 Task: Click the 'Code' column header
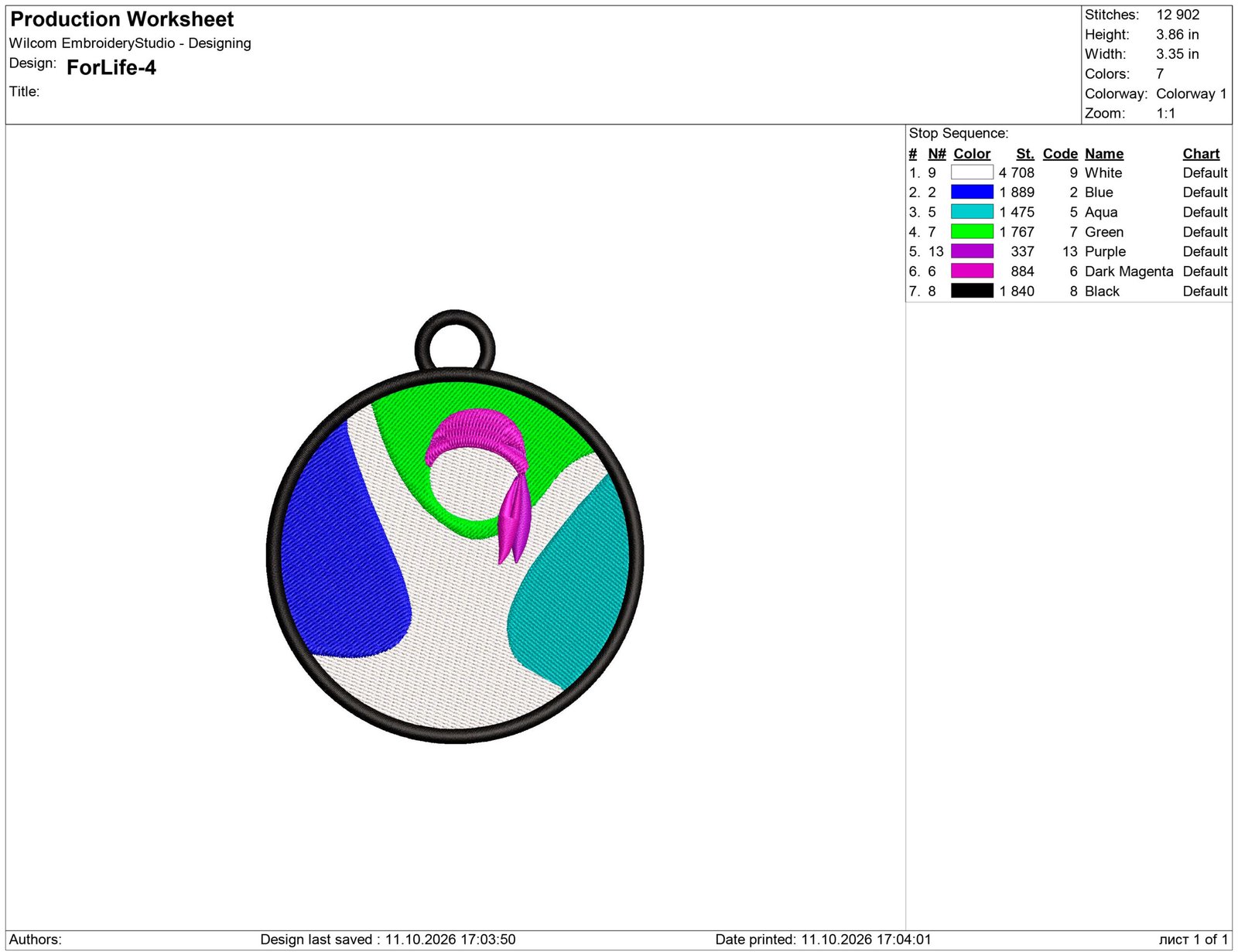click(1060, 154)
